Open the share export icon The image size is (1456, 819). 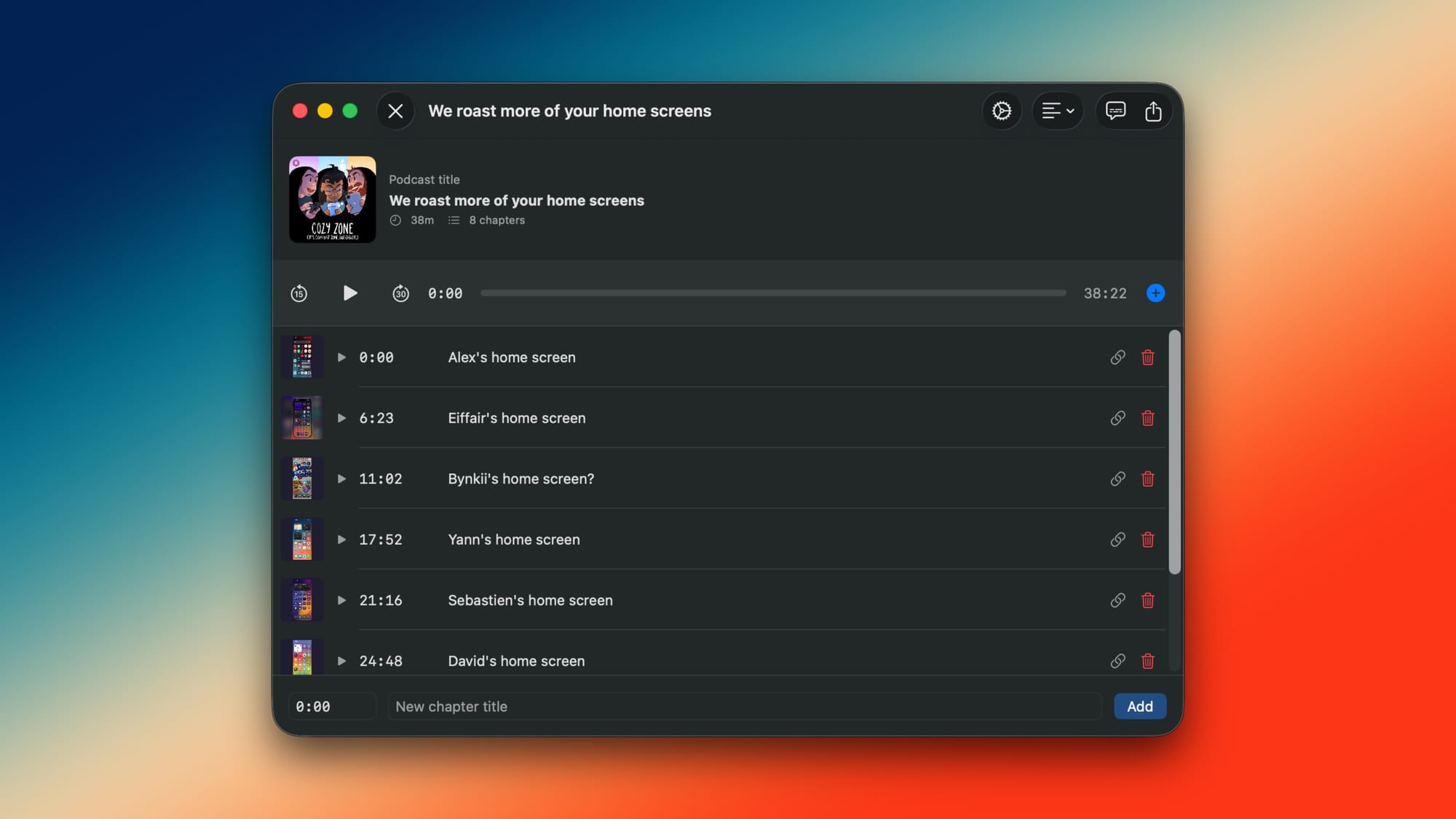coord(1153,111)
